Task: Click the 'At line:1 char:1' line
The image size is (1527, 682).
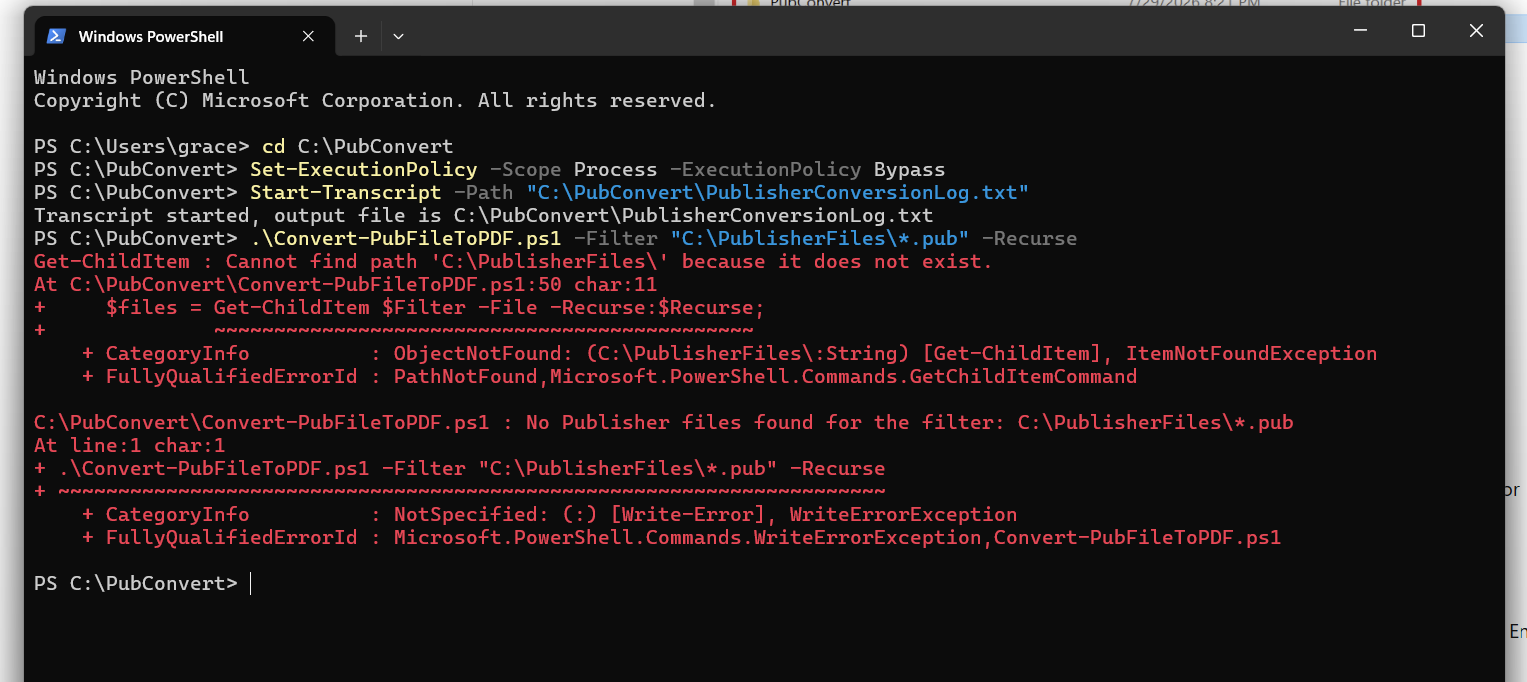Action: (129, 446)
